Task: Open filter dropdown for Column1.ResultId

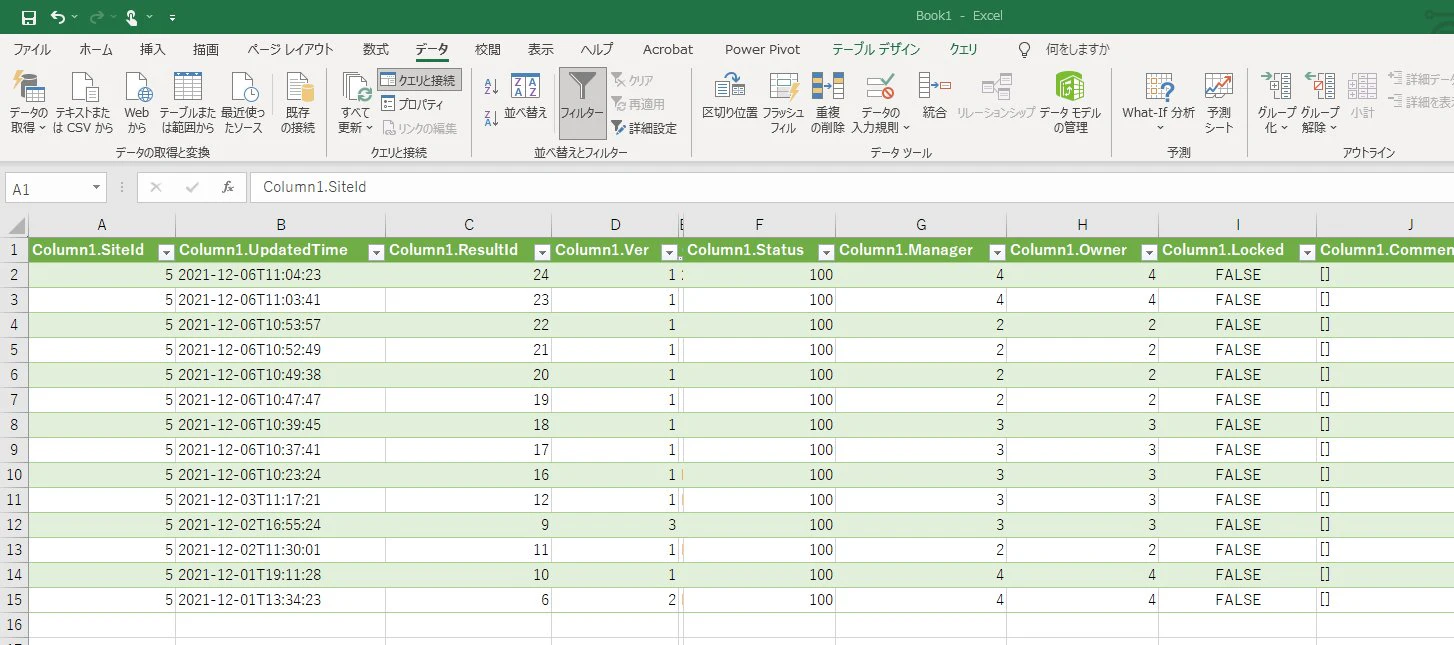Action: pyautogui.click(x=542, y=252)
